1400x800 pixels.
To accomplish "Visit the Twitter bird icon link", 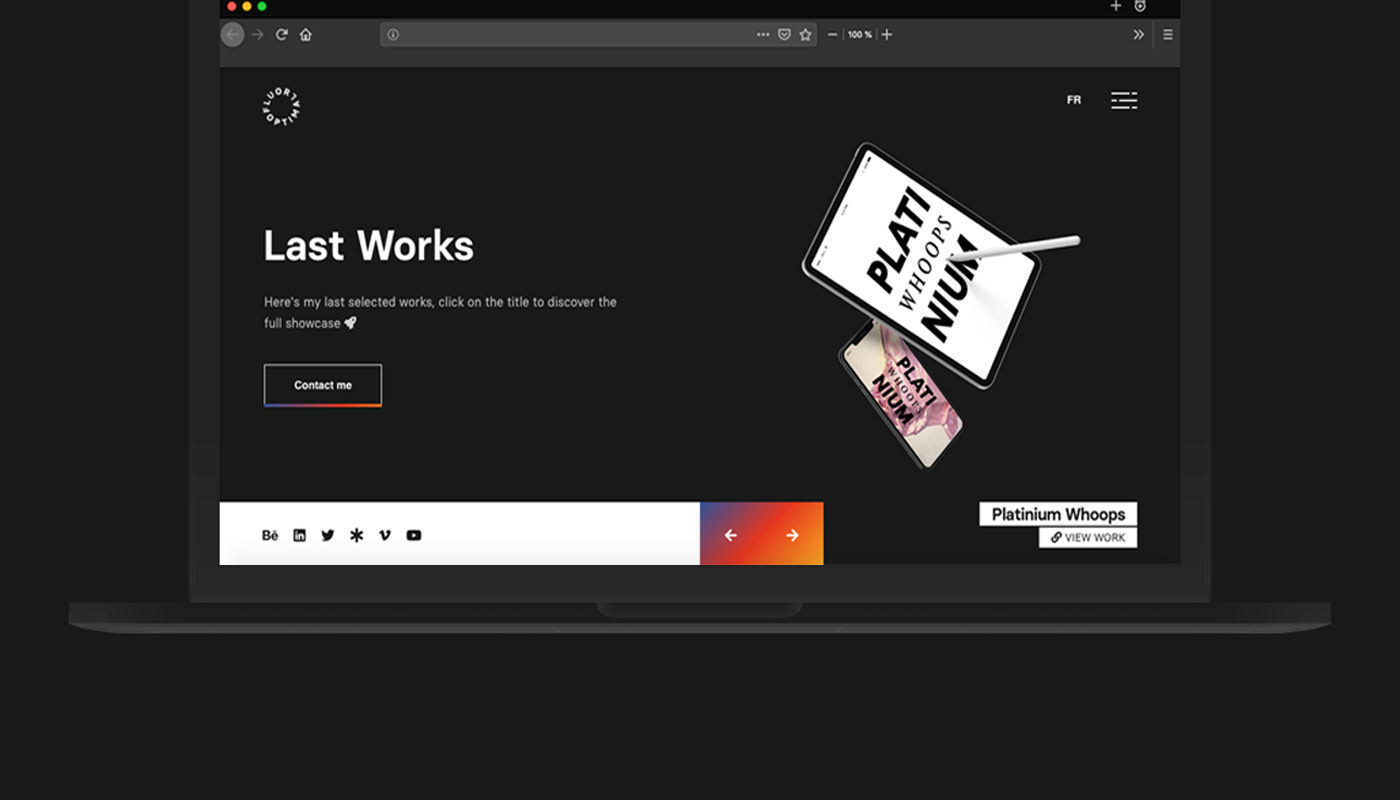I will 328,535.
